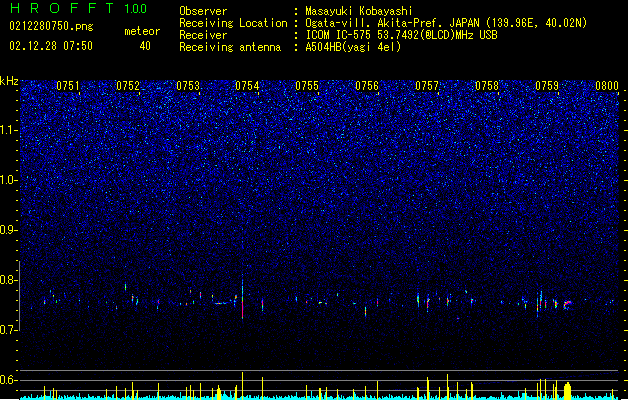
Task: Click the HROFFT 1.0.0 title text
Action: (x=78, y=8)
